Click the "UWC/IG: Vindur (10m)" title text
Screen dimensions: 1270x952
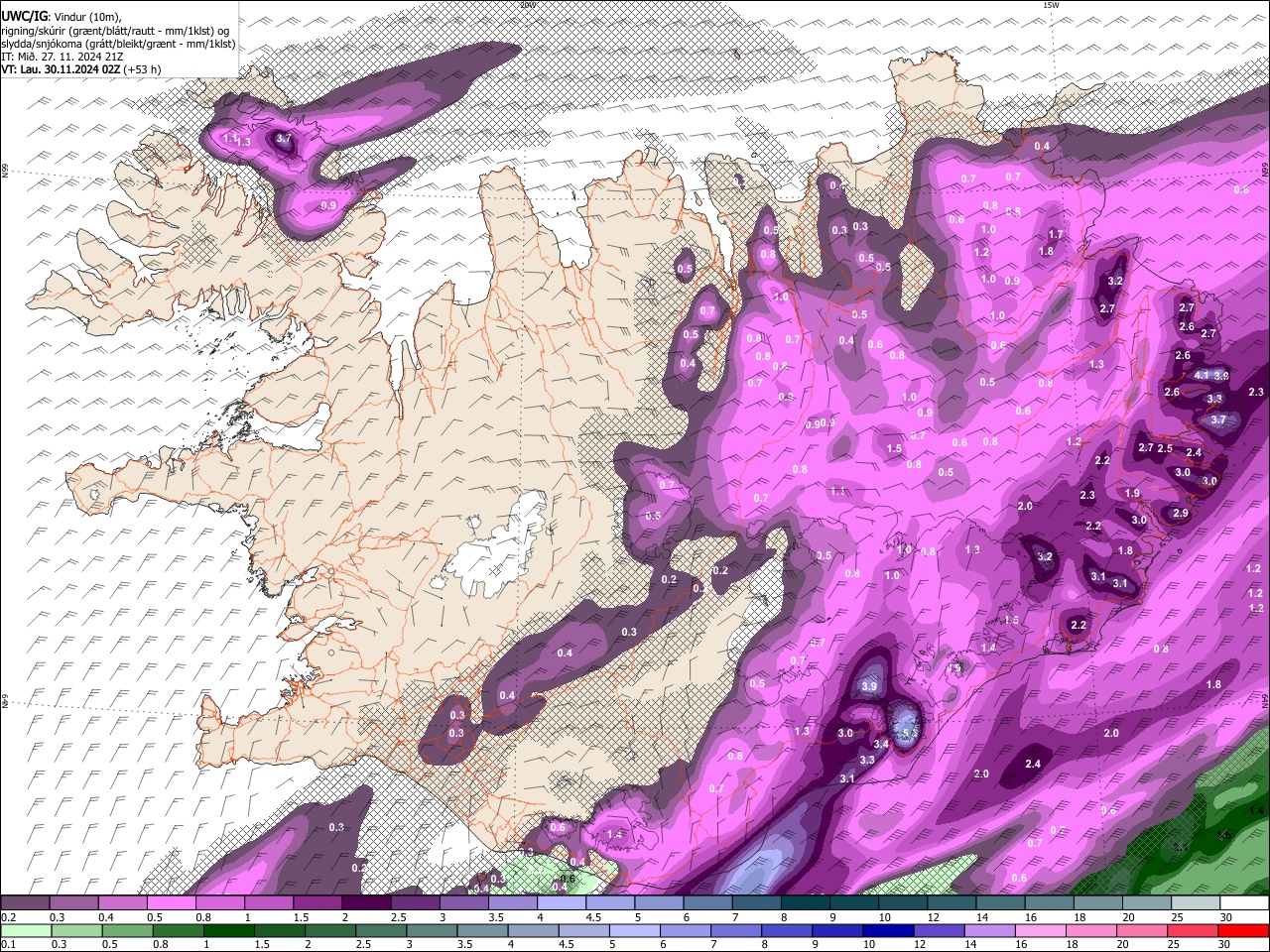coord(62,17)
